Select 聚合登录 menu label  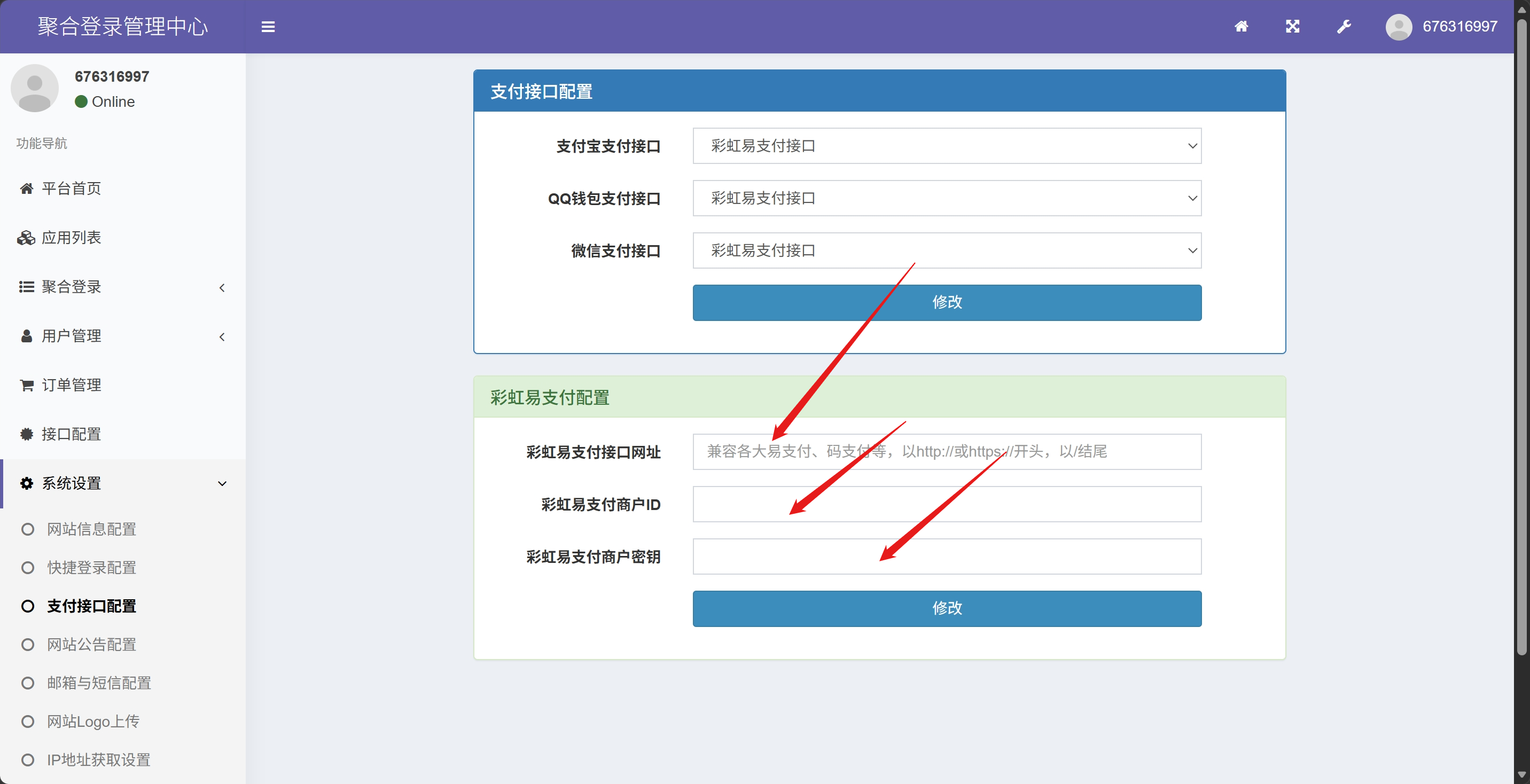pos(71,287)
